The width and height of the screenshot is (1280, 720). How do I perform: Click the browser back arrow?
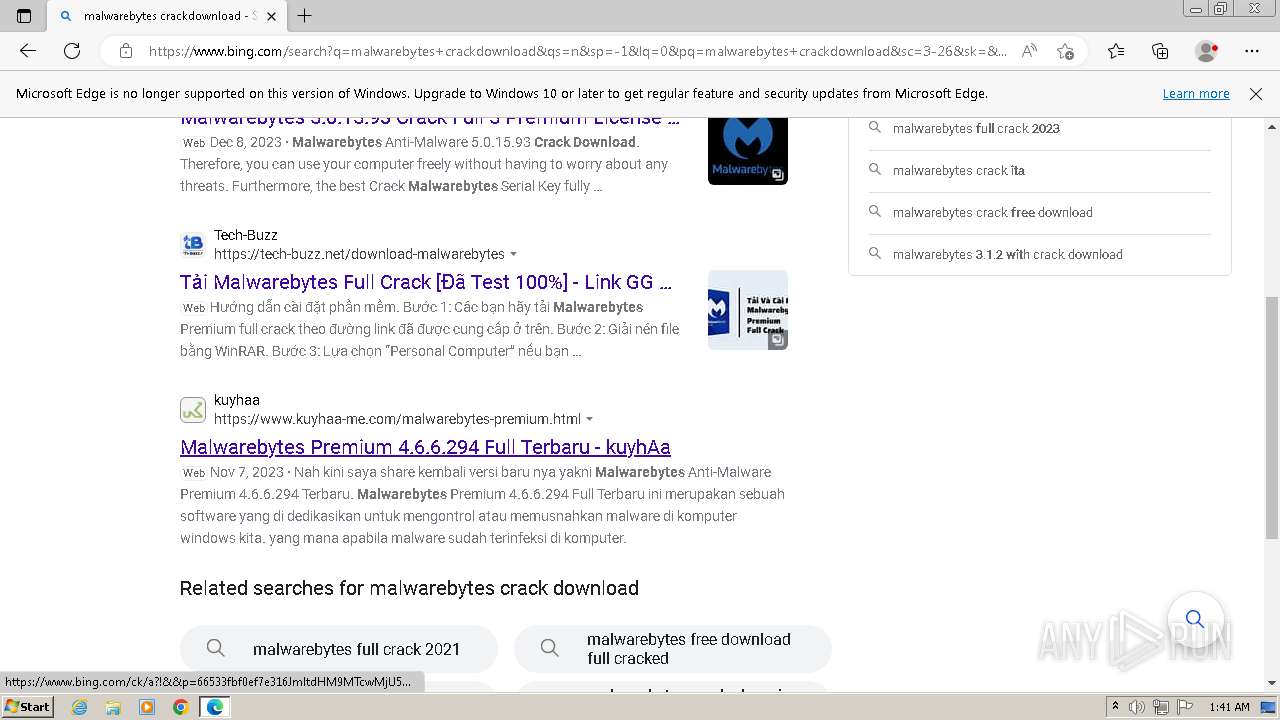(28, 51)
